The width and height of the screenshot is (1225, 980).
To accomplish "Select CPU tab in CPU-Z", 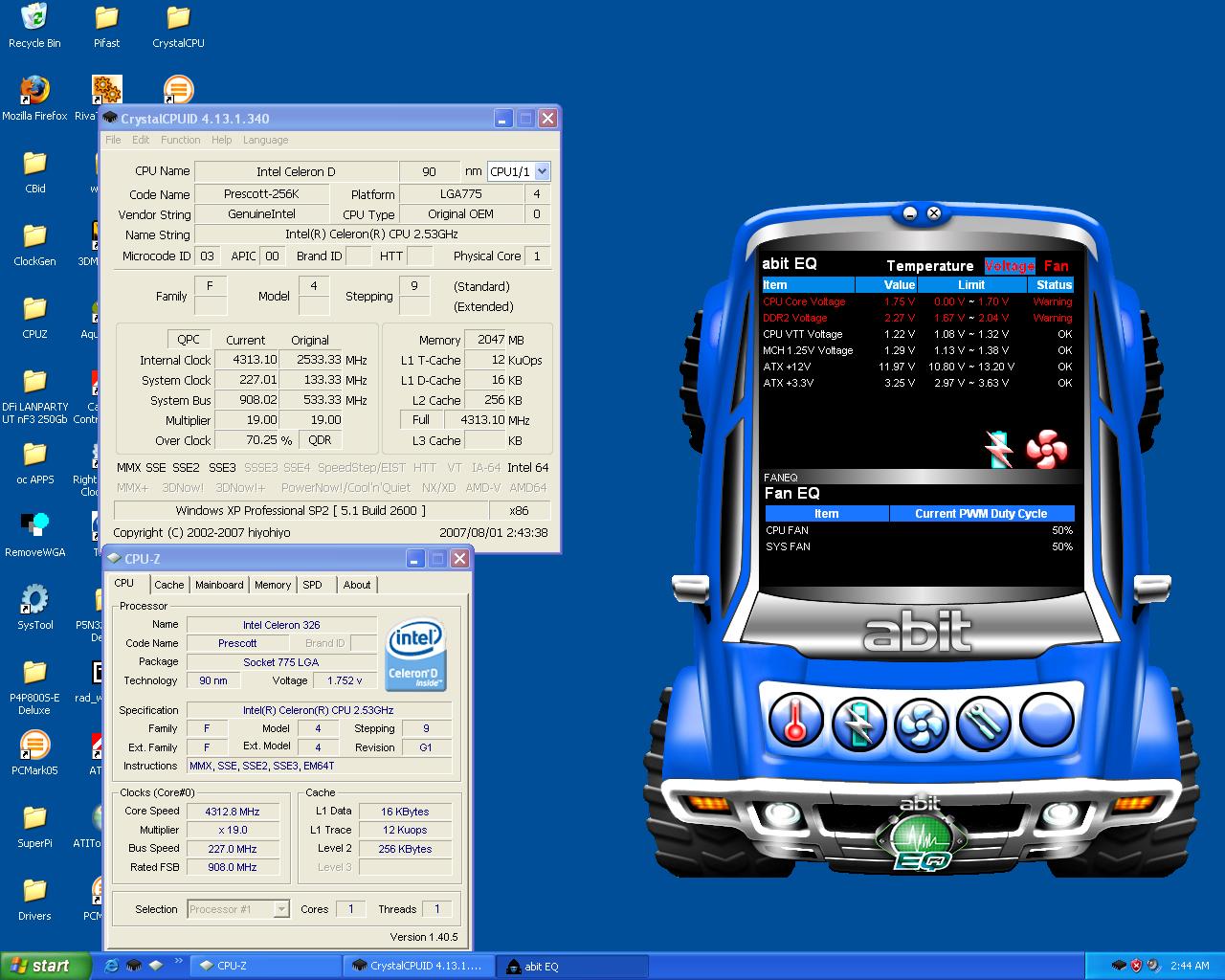I will (x=124, y=583).
